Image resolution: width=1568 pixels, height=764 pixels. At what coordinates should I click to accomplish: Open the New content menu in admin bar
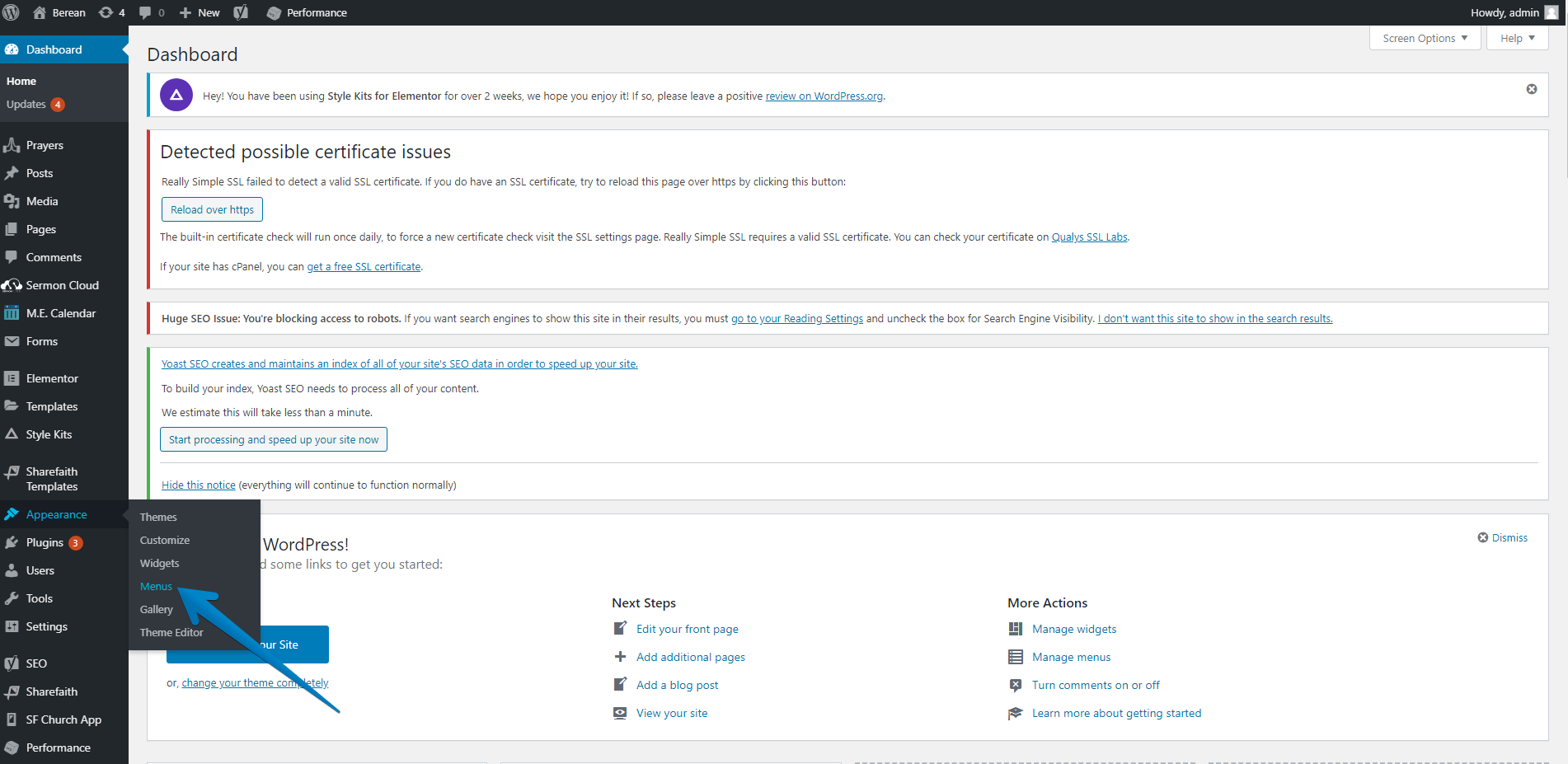200,12
